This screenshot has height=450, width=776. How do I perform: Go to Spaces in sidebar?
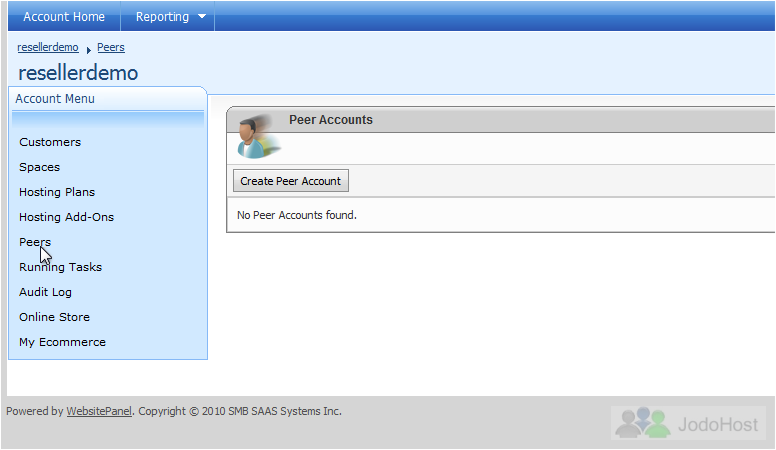[x=40, y=167]
